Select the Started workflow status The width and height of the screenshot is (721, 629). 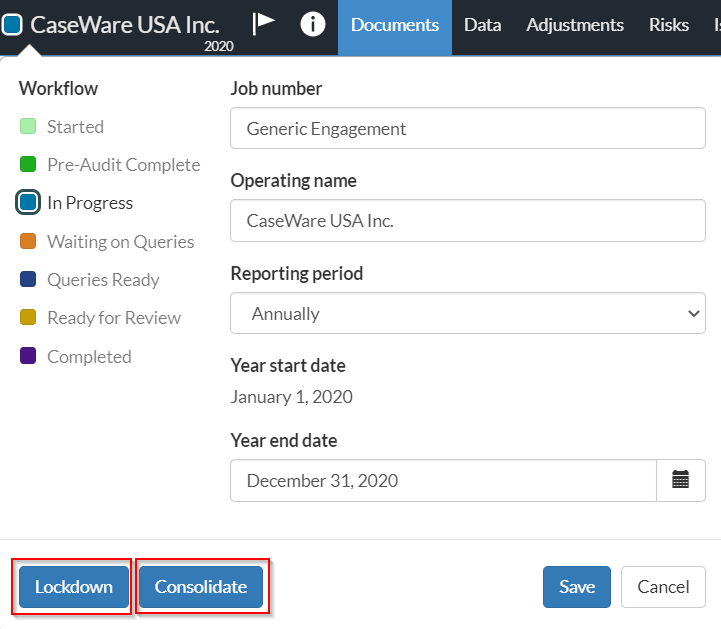pyautogui.click(x=75, y=127)
